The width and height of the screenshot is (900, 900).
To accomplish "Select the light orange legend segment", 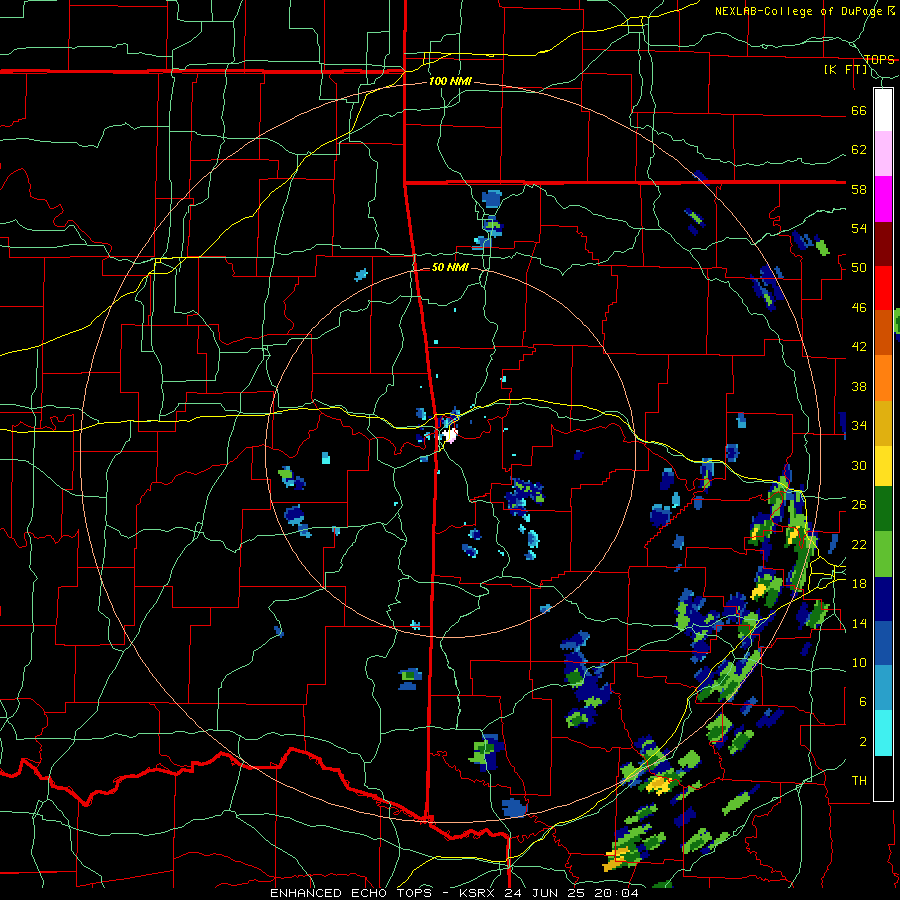I will (x=883, y=378).
